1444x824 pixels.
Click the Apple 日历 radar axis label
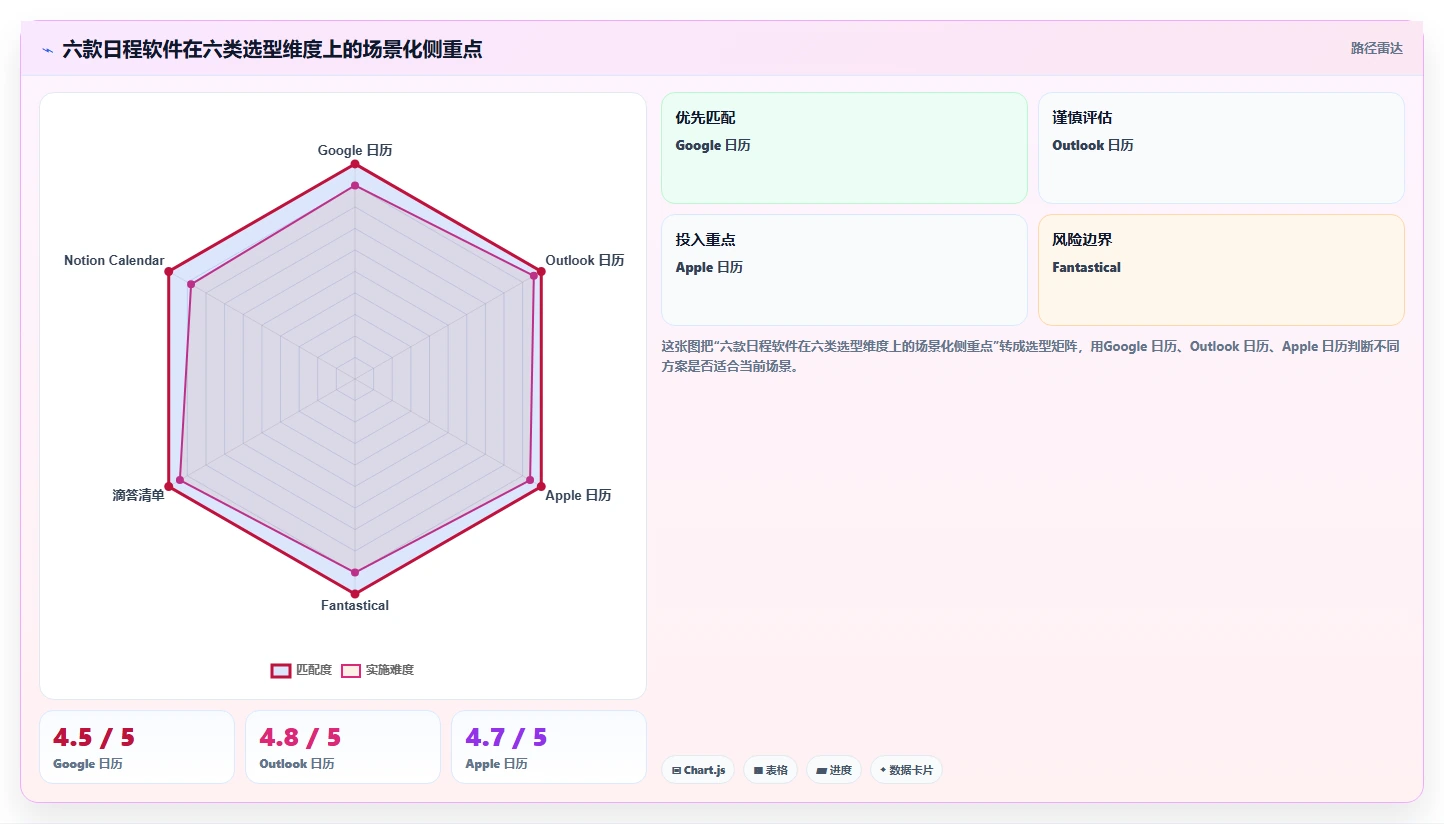pyautogui.click(x=578, y=495)
